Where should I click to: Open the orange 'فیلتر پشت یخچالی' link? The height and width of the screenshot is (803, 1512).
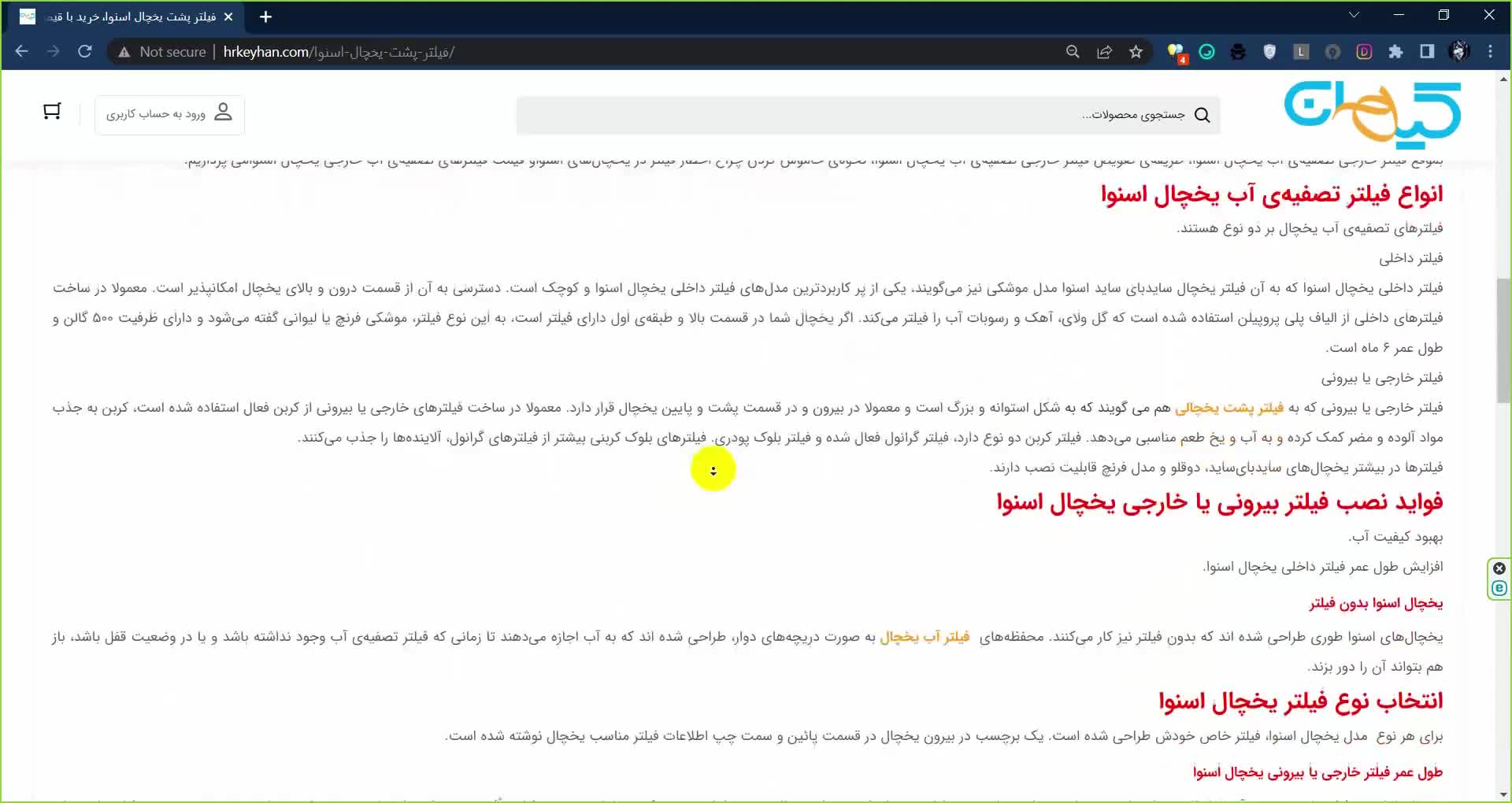[x=1228, y=408]
